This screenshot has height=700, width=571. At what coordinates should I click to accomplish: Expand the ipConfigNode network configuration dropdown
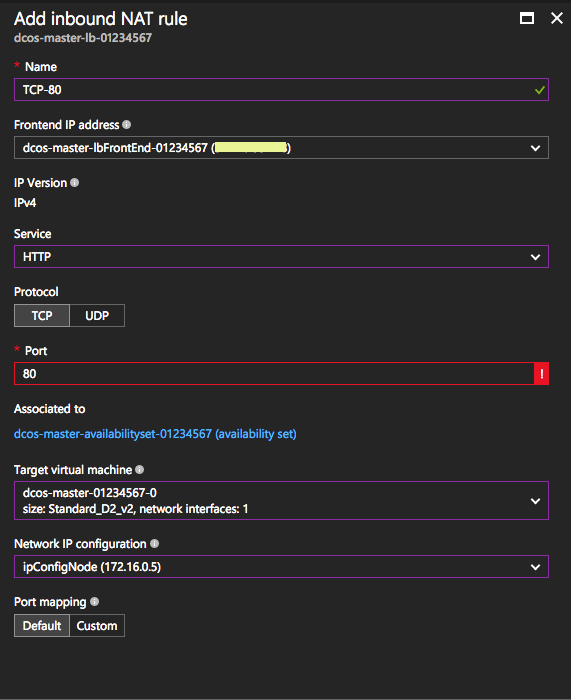[281, 567]
